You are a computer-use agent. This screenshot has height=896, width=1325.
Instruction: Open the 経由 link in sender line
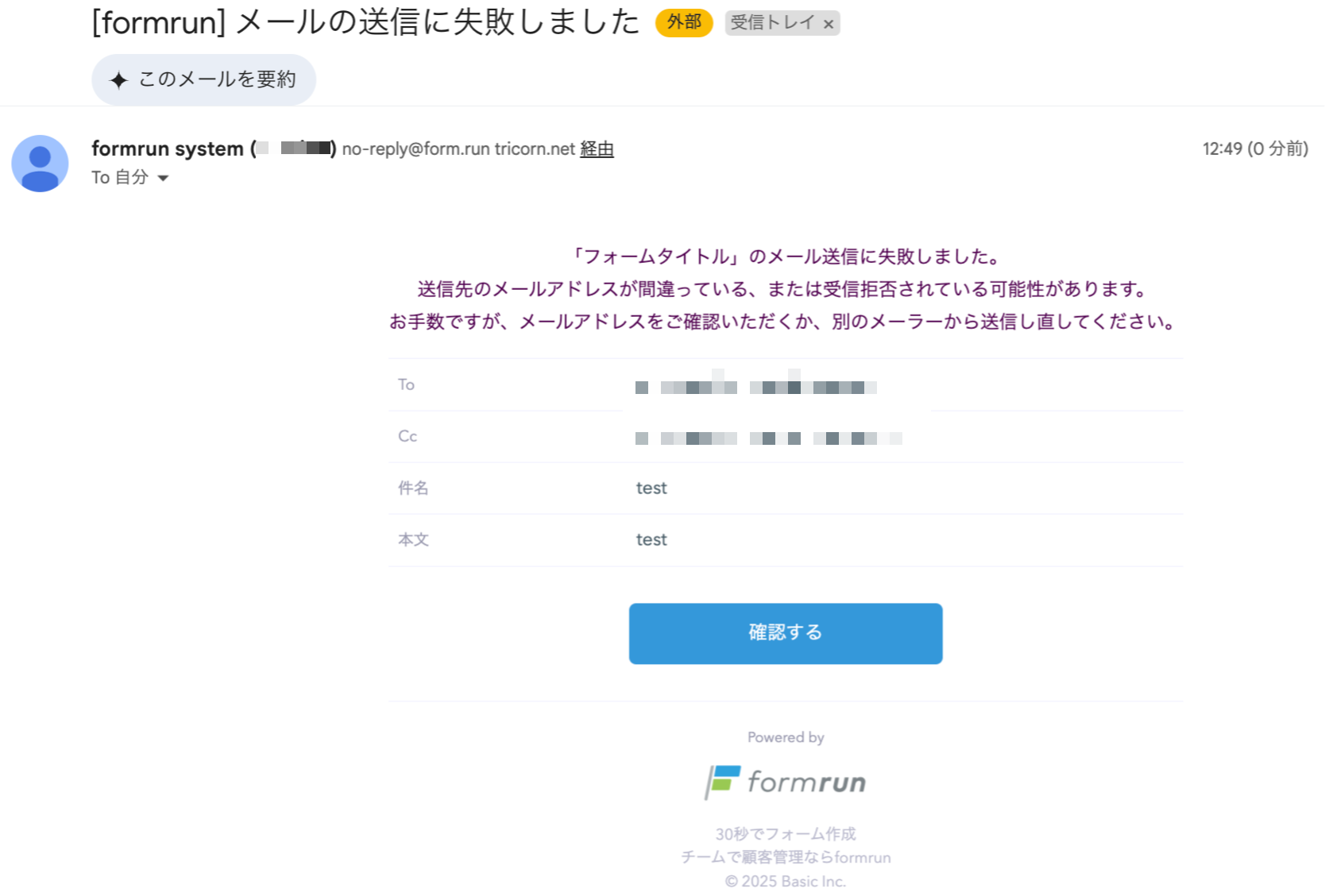(x=597, y=149)
